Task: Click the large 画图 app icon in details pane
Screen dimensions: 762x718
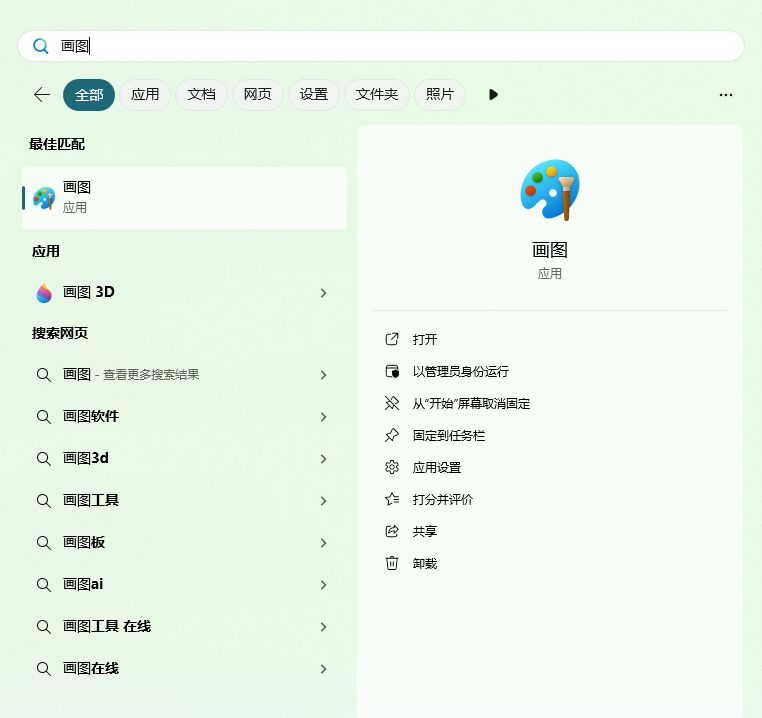Action: tap(550, 190)
